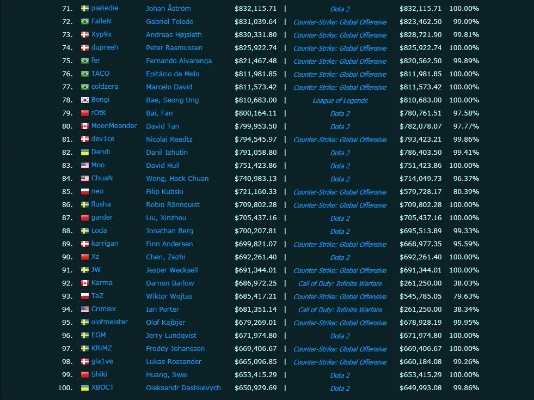
Task: Open real name link Jonathan Berg
Action: pos(169,231)
